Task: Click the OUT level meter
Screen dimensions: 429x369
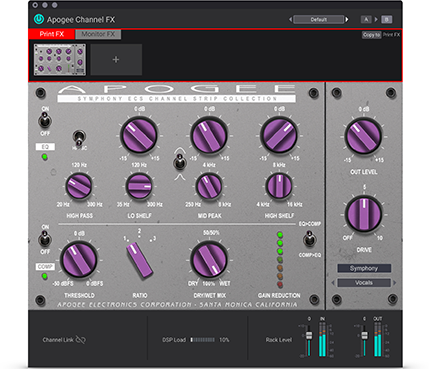Action: [377, 340]
